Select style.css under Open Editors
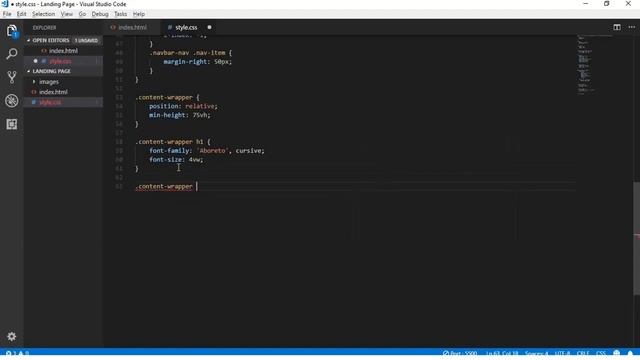Screen dimensions: 640x360 coord(60,61)
